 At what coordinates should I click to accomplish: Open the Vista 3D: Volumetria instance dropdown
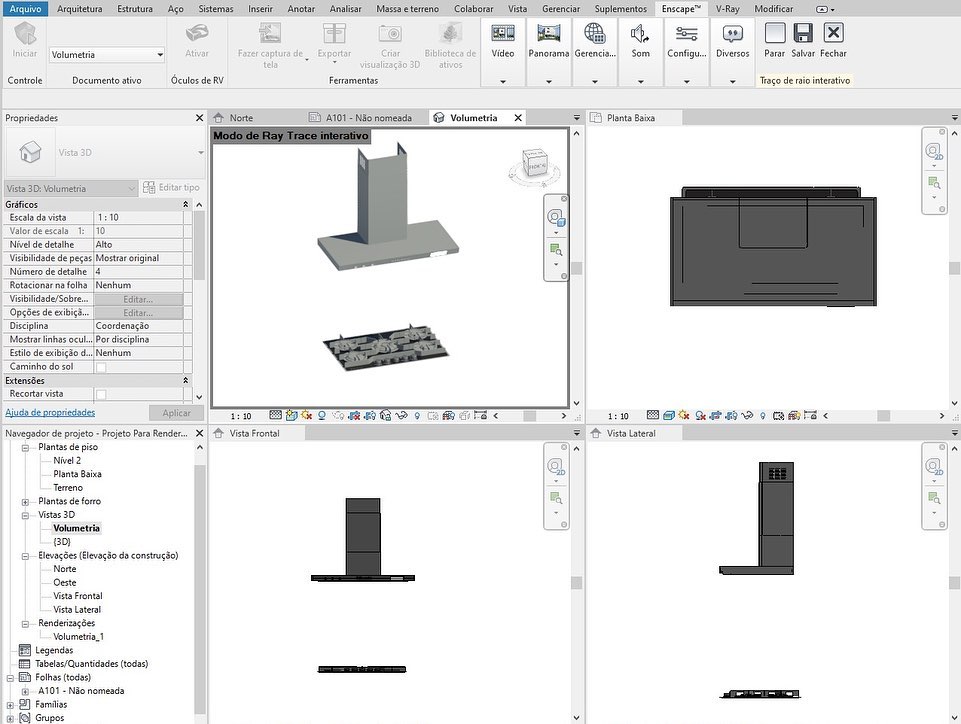click(71, 188)
